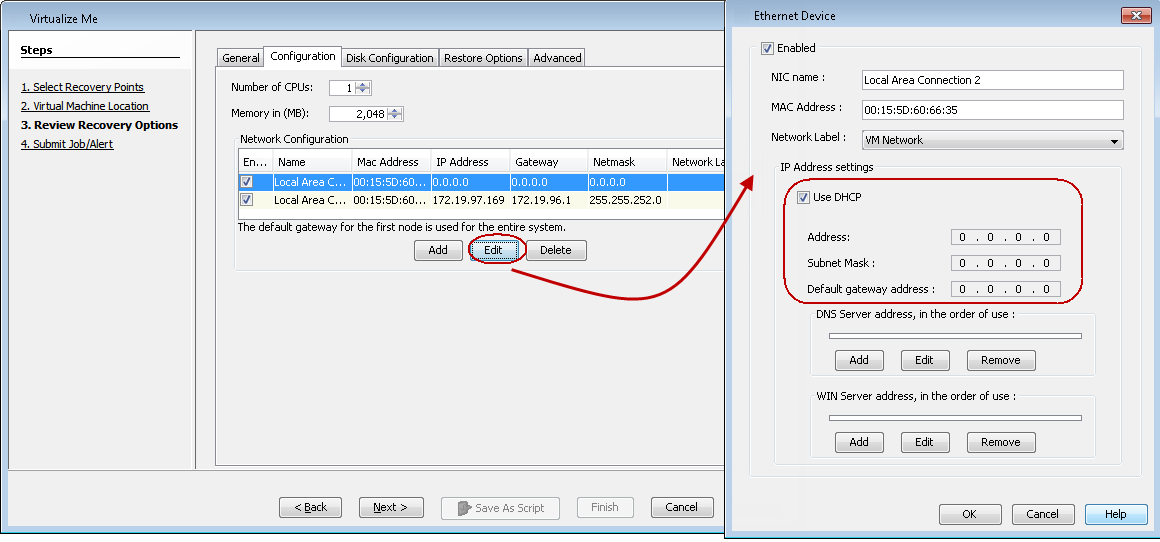Click the Finish button

[x=604, y=507]
